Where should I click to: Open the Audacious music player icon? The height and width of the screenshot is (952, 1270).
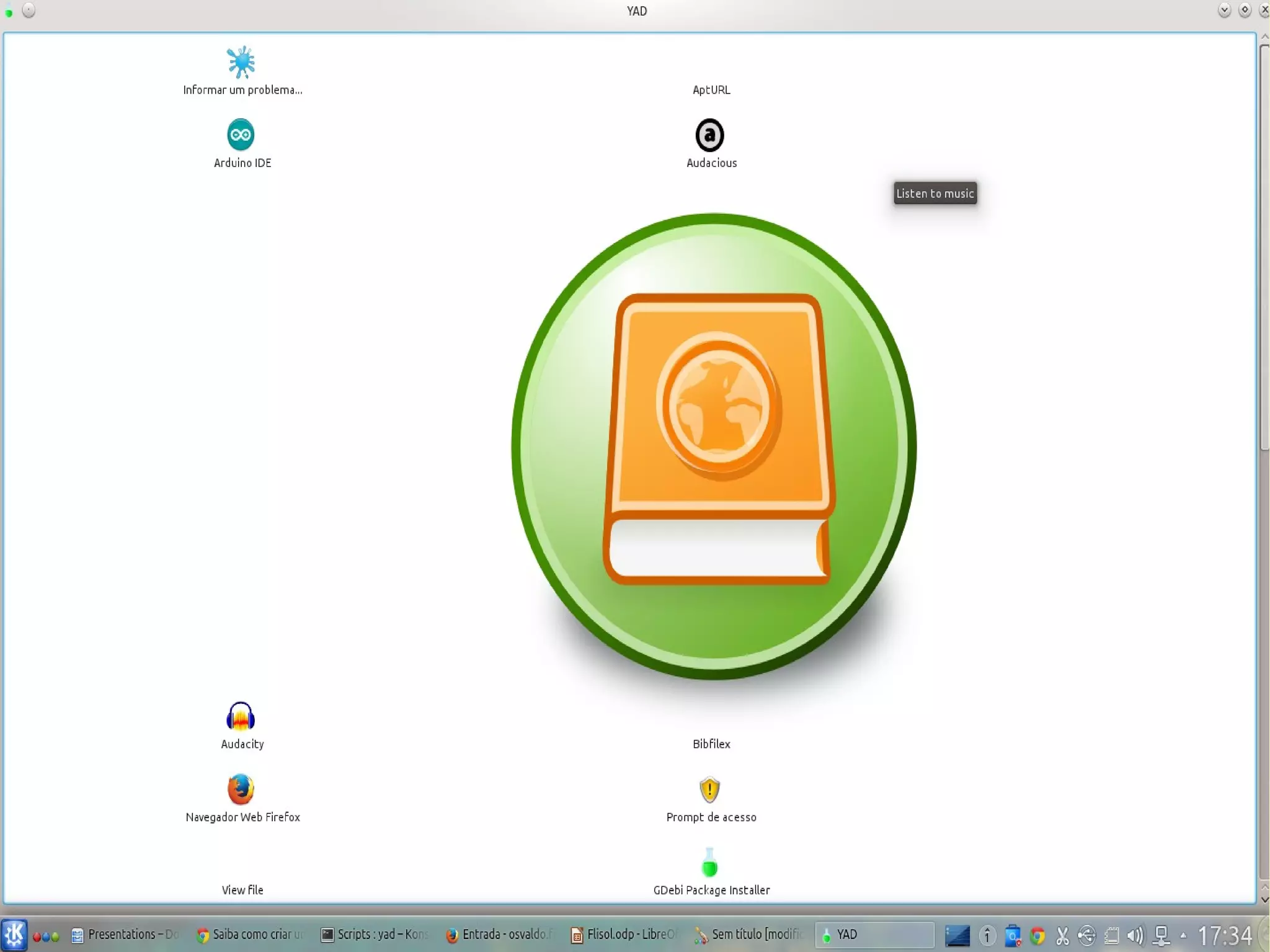click(x=709, y=135)
